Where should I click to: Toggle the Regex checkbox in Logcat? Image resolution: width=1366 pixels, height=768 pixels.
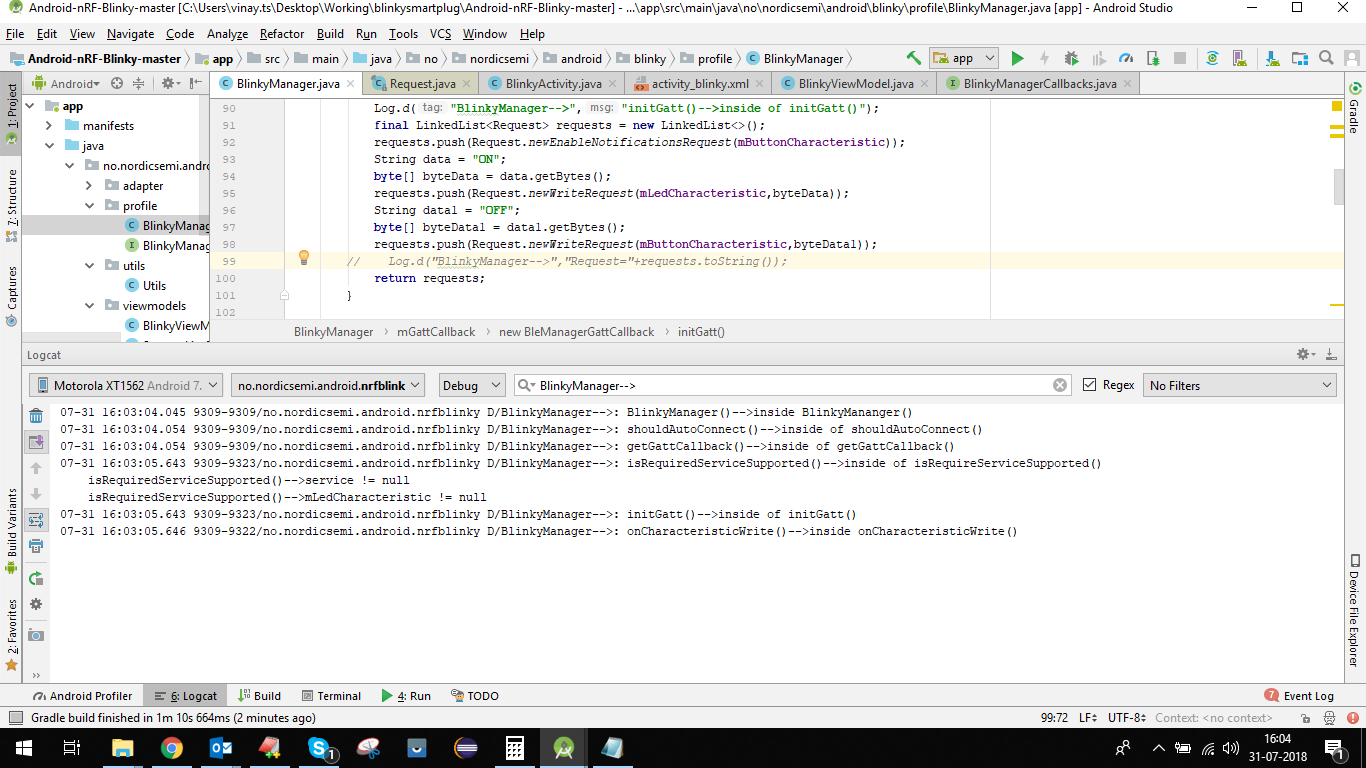pyautogui.click(x=1090, y=384)
